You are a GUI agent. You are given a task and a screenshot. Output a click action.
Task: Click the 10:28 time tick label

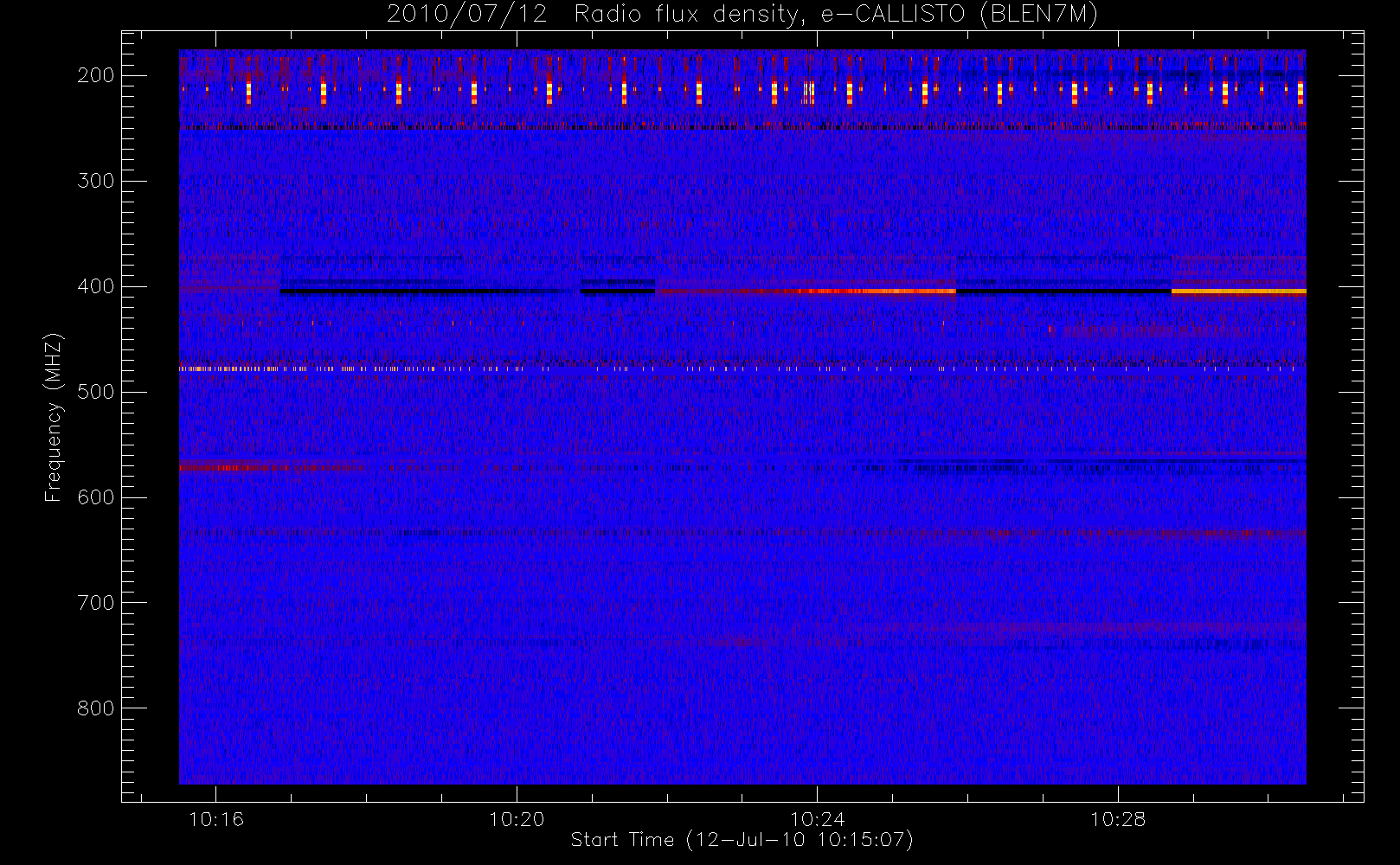1117,819
